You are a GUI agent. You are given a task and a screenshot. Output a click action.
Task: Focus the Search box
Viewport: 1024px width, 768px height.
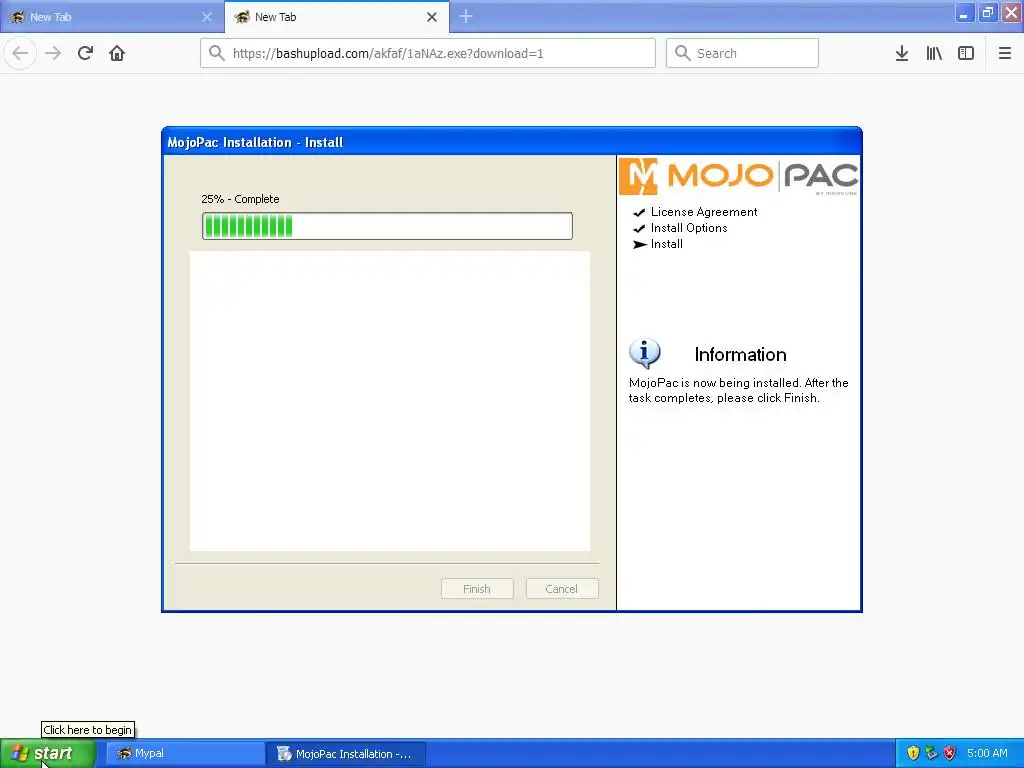coord(742,53)
